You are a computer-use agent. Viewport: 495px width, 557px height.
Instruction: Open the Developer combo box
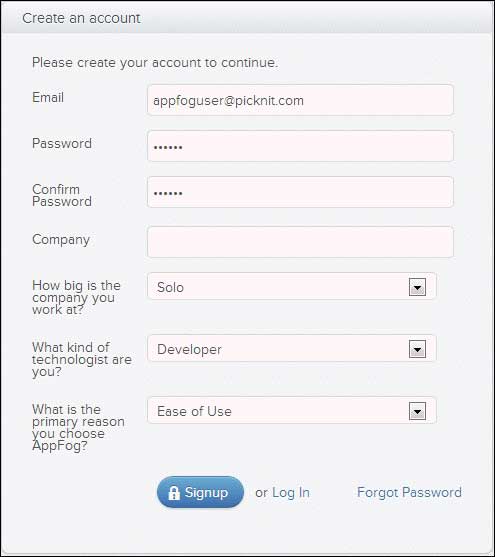tap(292, 348)
